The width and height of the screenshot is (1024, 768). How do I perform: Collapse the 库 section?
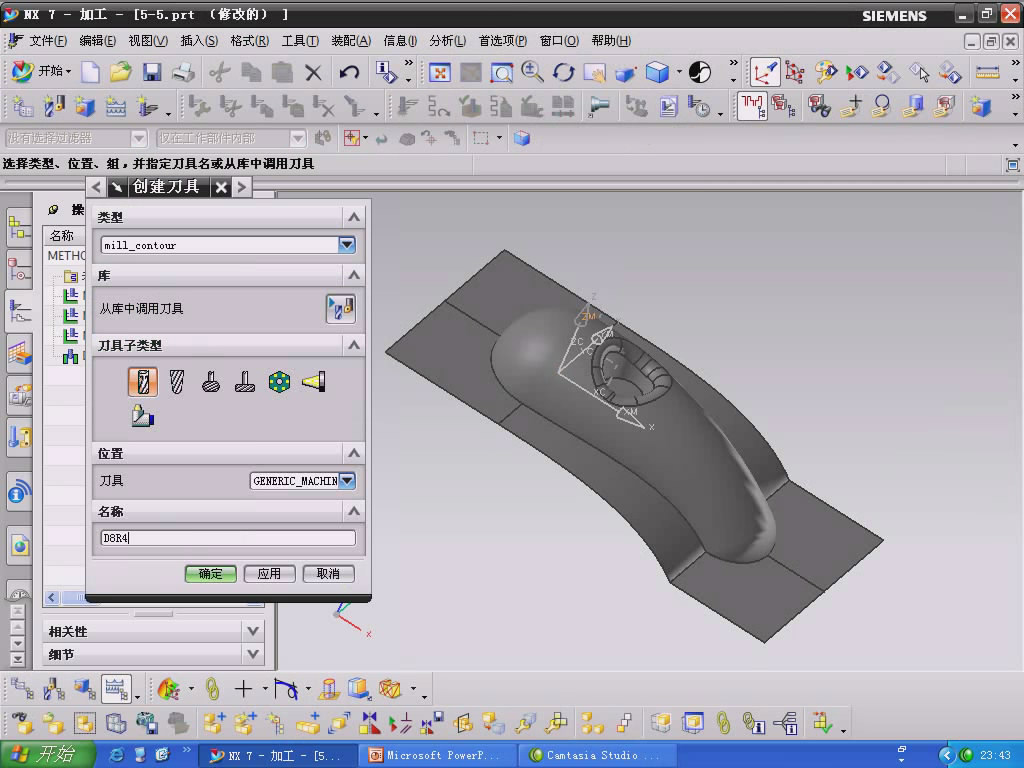click(353, 275)
